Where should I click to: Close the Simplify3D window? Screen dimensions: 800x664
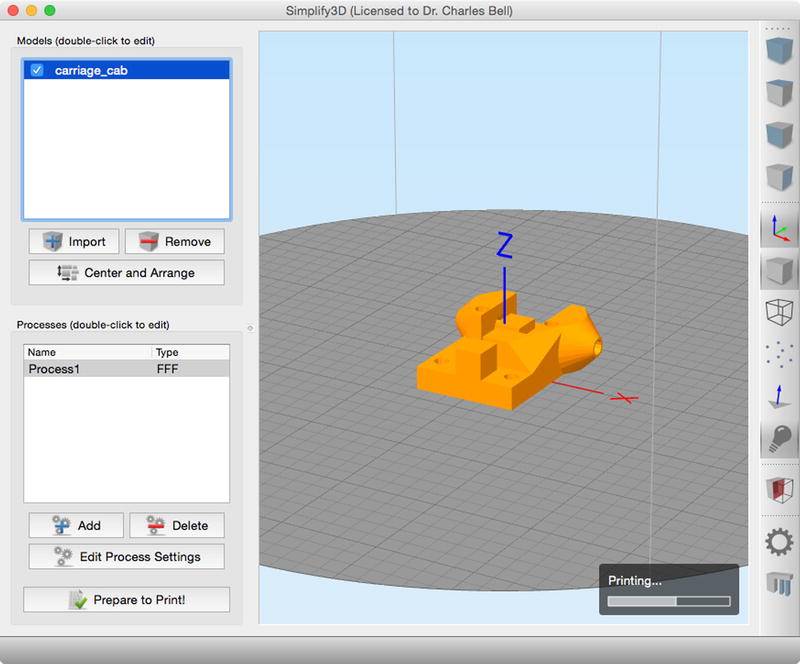pyautogui.click(x=13, y=10)
